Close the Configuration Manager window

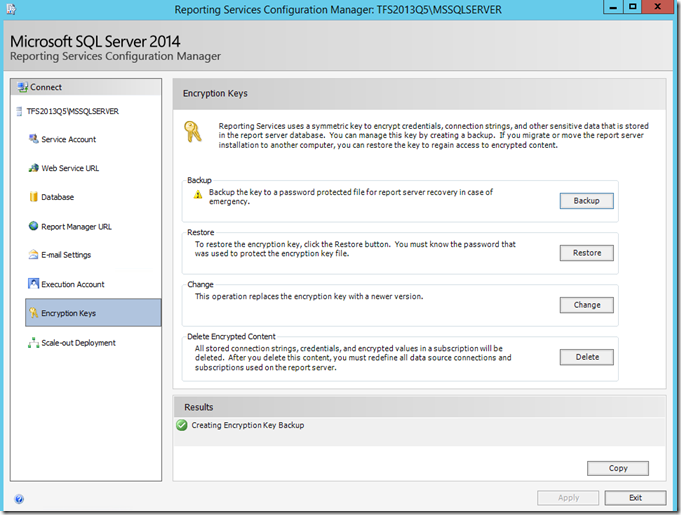pyautogui.click(x=658, y=7)
